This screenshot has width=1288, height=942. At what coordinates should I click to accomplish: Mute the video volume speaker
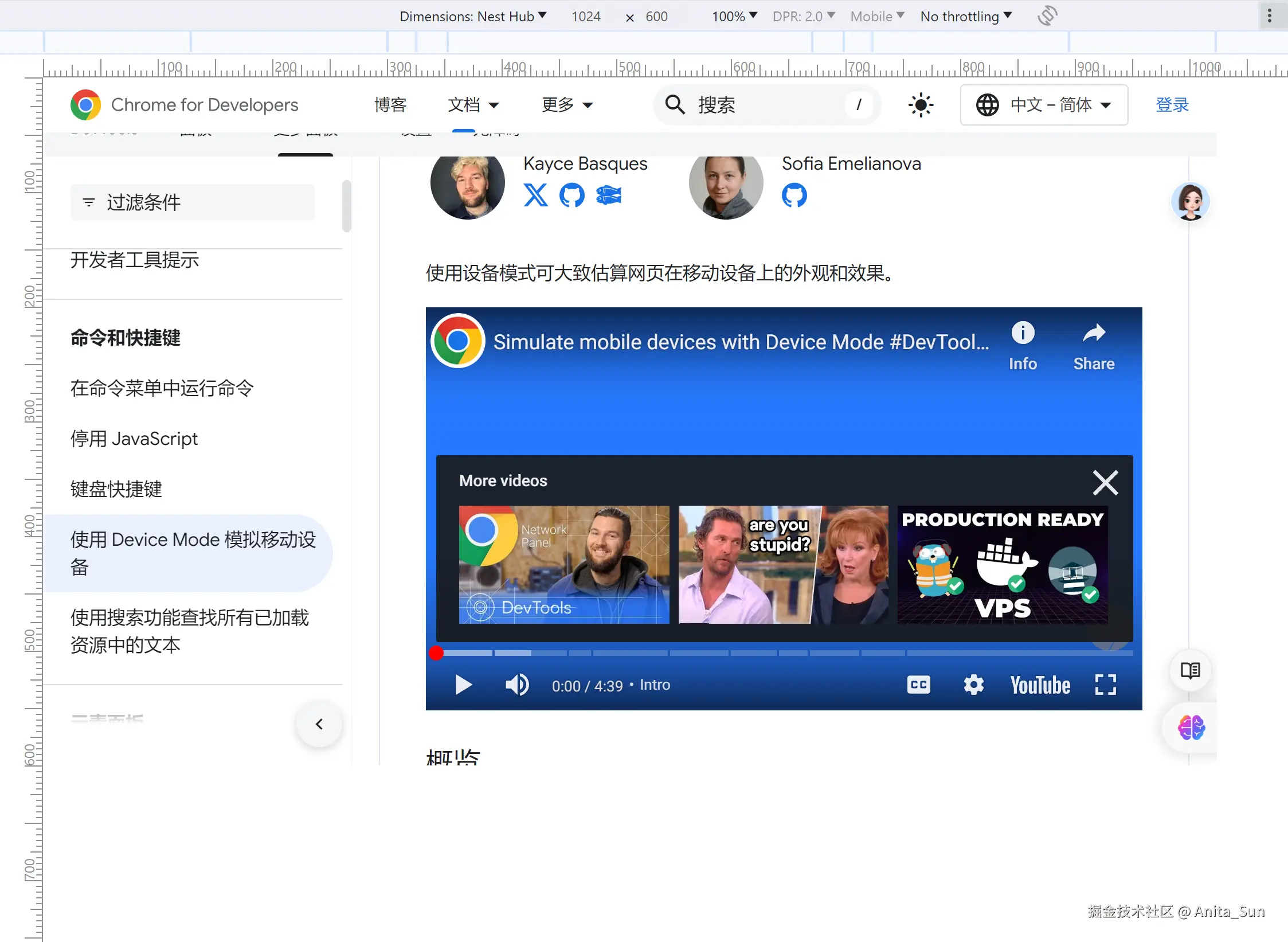tap(516, 685)
